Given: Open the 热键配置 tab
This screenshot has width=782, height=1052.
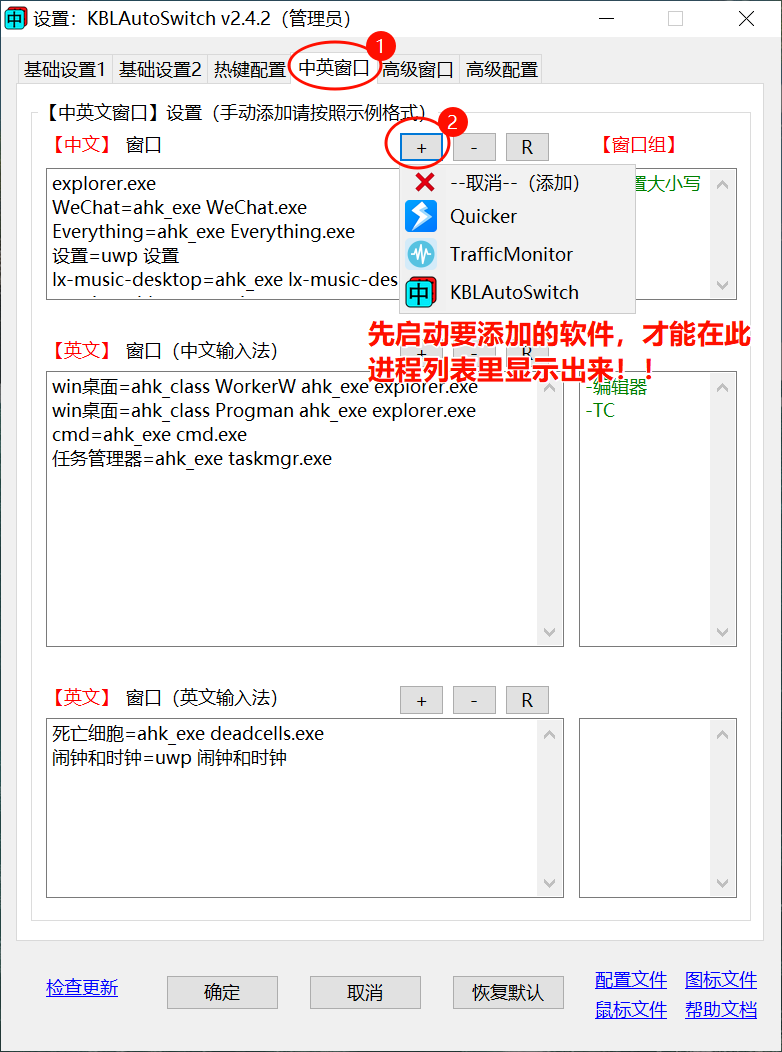Looking at the screenshot, I should click(x=249, y=69).
